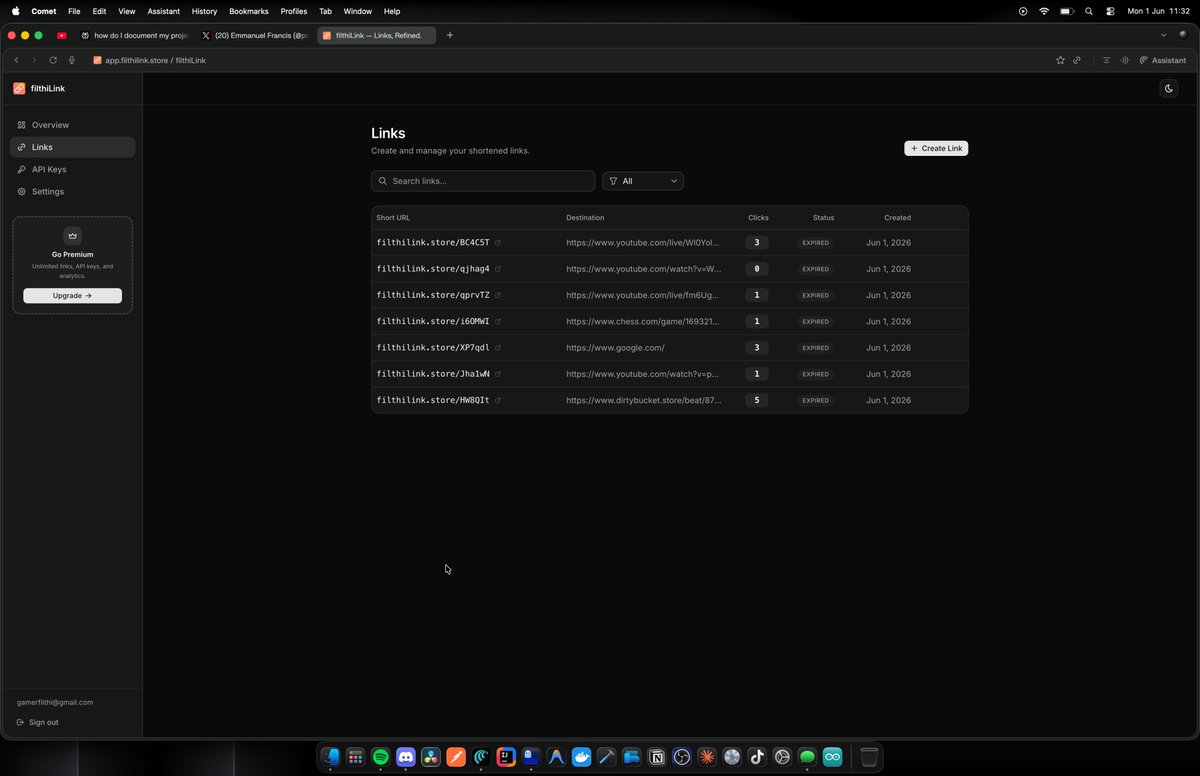This screenshot has width=1200, height=776.
Task: Open Spotify from the Dock
Action: (381, 757)
